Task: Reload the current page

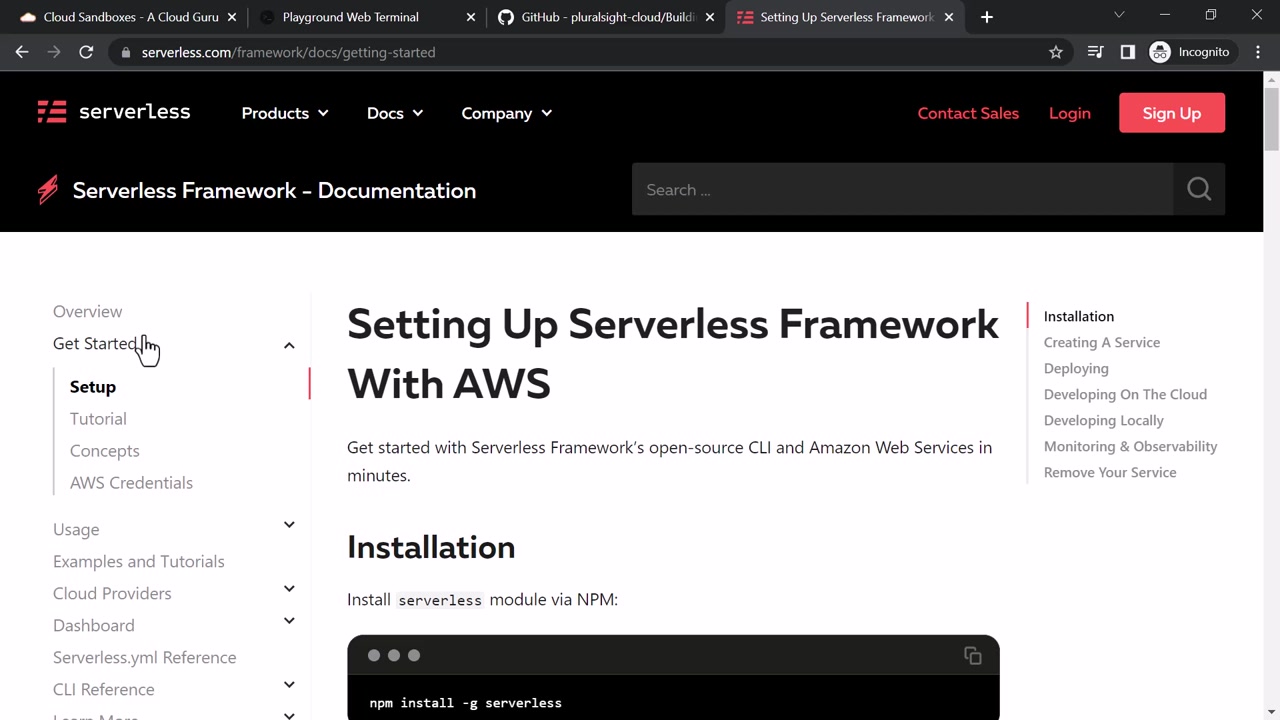Action: (86, 52)
